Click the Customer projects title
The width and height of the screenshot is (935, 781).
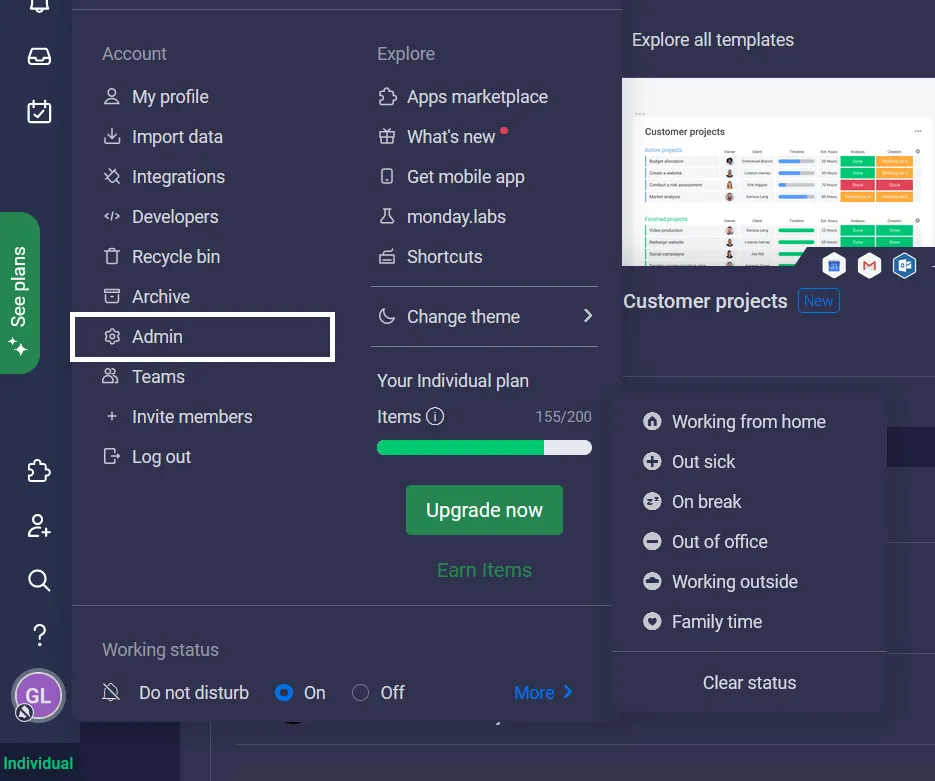[705, 301]
